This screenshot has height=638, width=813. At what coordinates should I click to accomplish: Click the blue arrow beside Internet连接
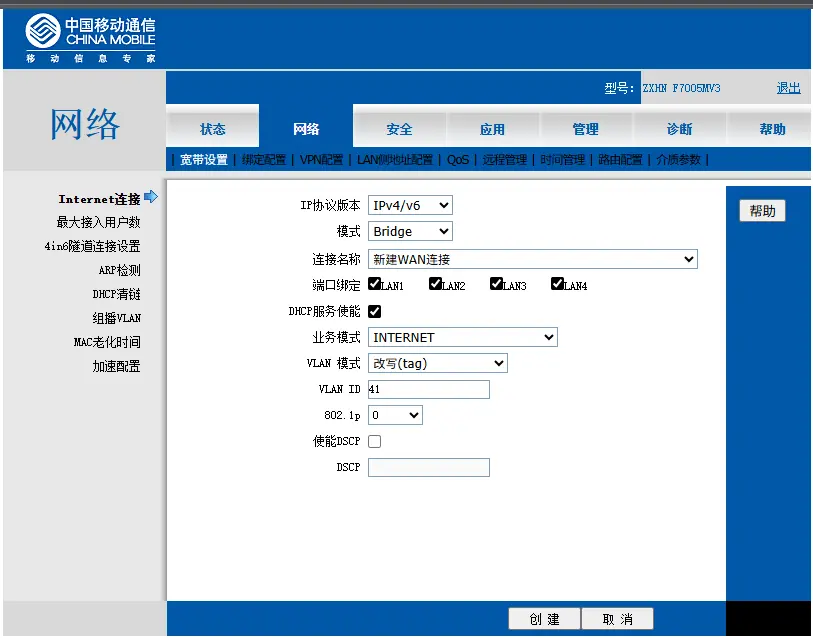pos(151,198)
